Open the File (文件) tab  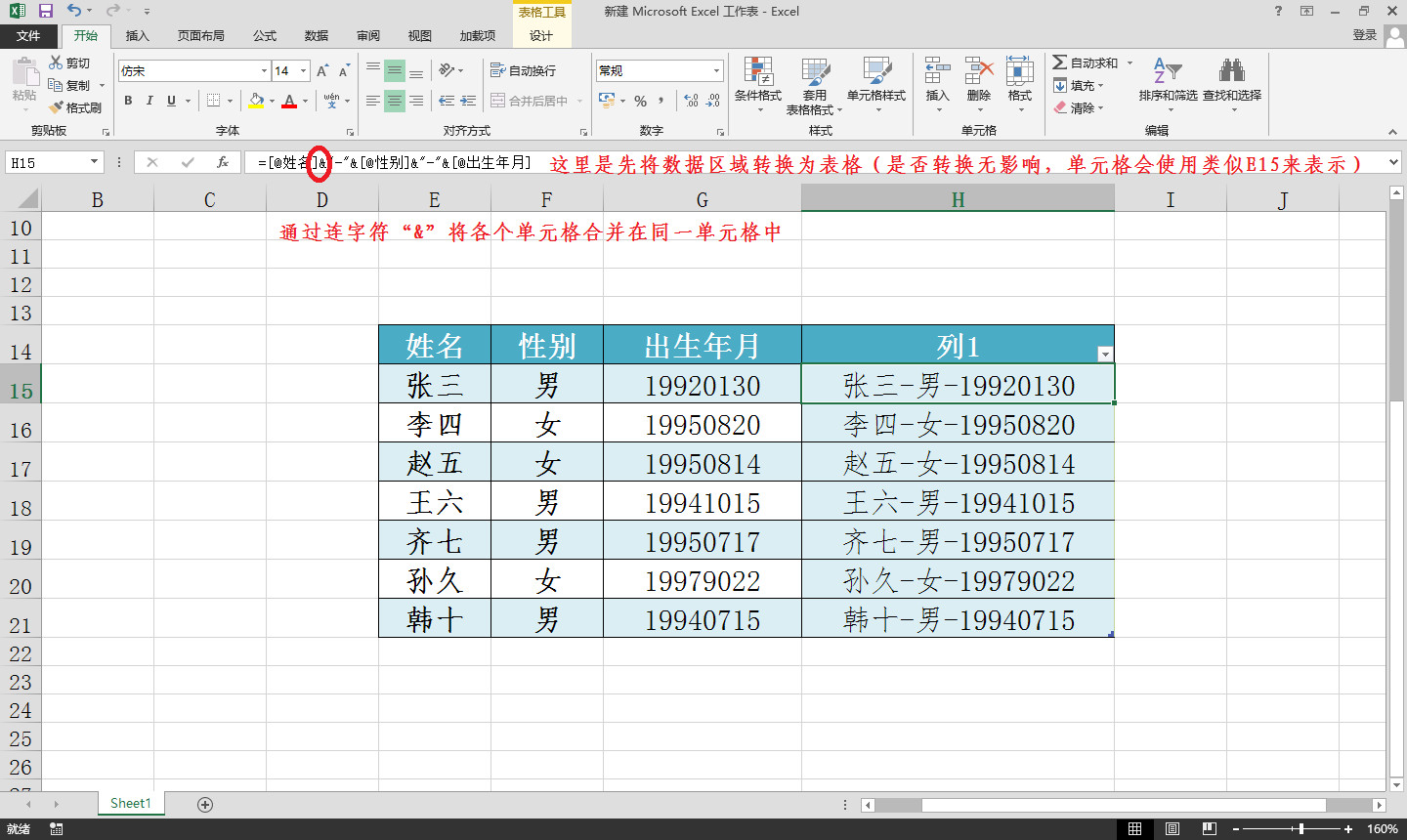pyautogui.click(x=28, y=35)
